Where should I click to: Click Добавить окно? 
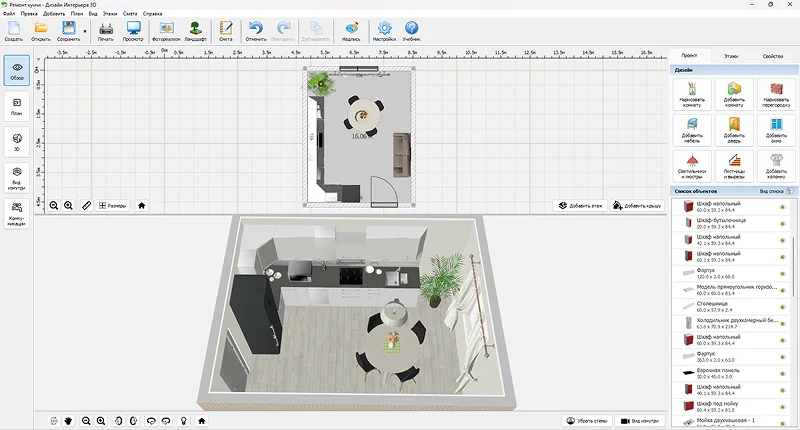tap(776, 130)
